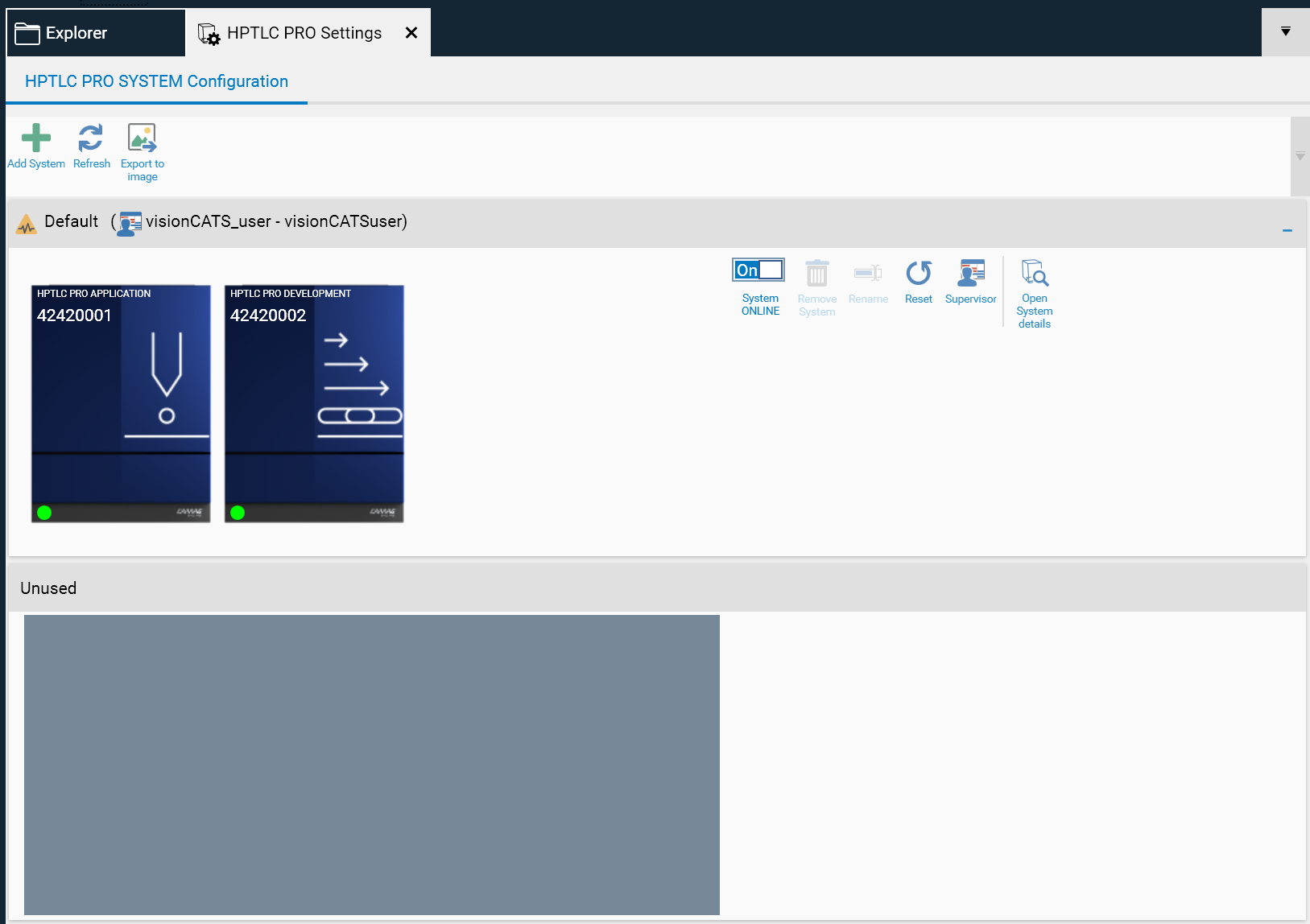Open System details icon
Screen dimensions: 1310x924
(x=1034, y=274)
